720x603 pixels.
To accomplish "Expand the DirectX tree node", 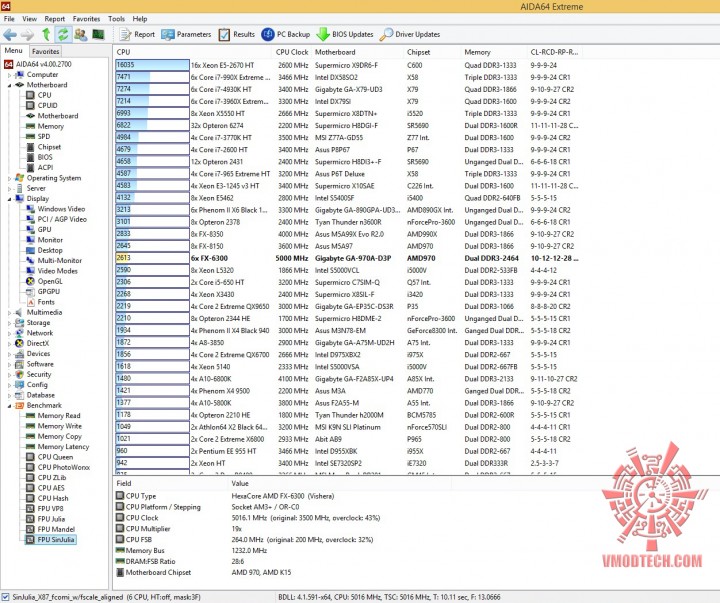I will (9, 344).
